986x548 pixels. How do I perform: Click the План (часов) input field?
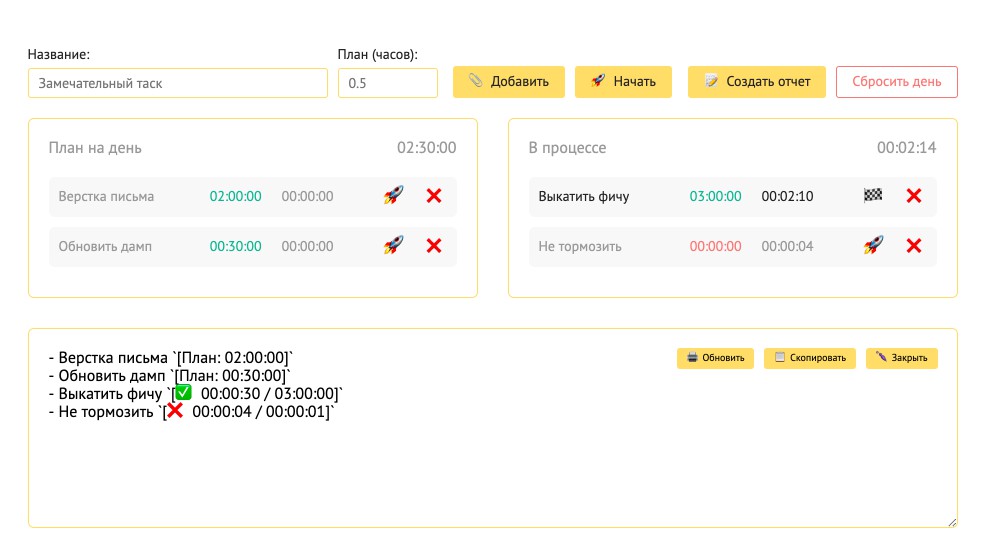click(x=387, y=83)
